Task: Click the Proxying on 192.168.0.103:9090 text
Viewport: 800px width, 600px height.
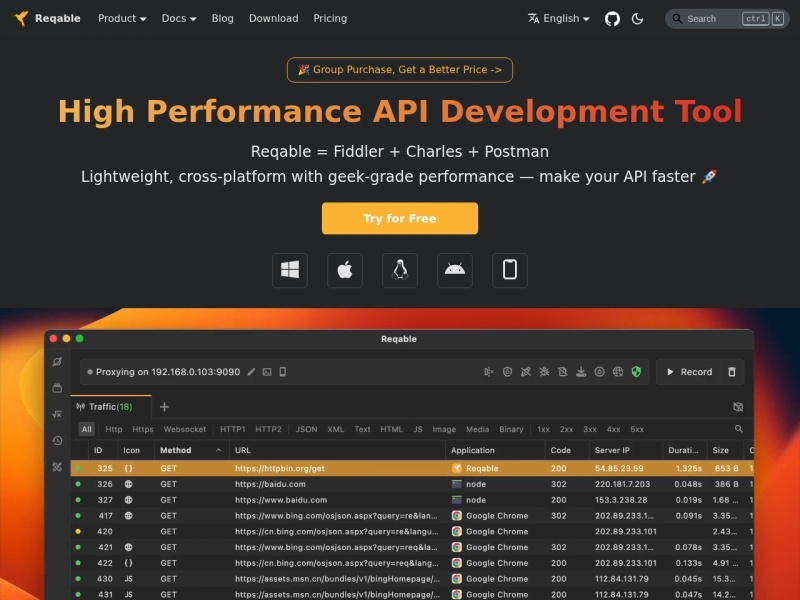Action: click(168, 372)
